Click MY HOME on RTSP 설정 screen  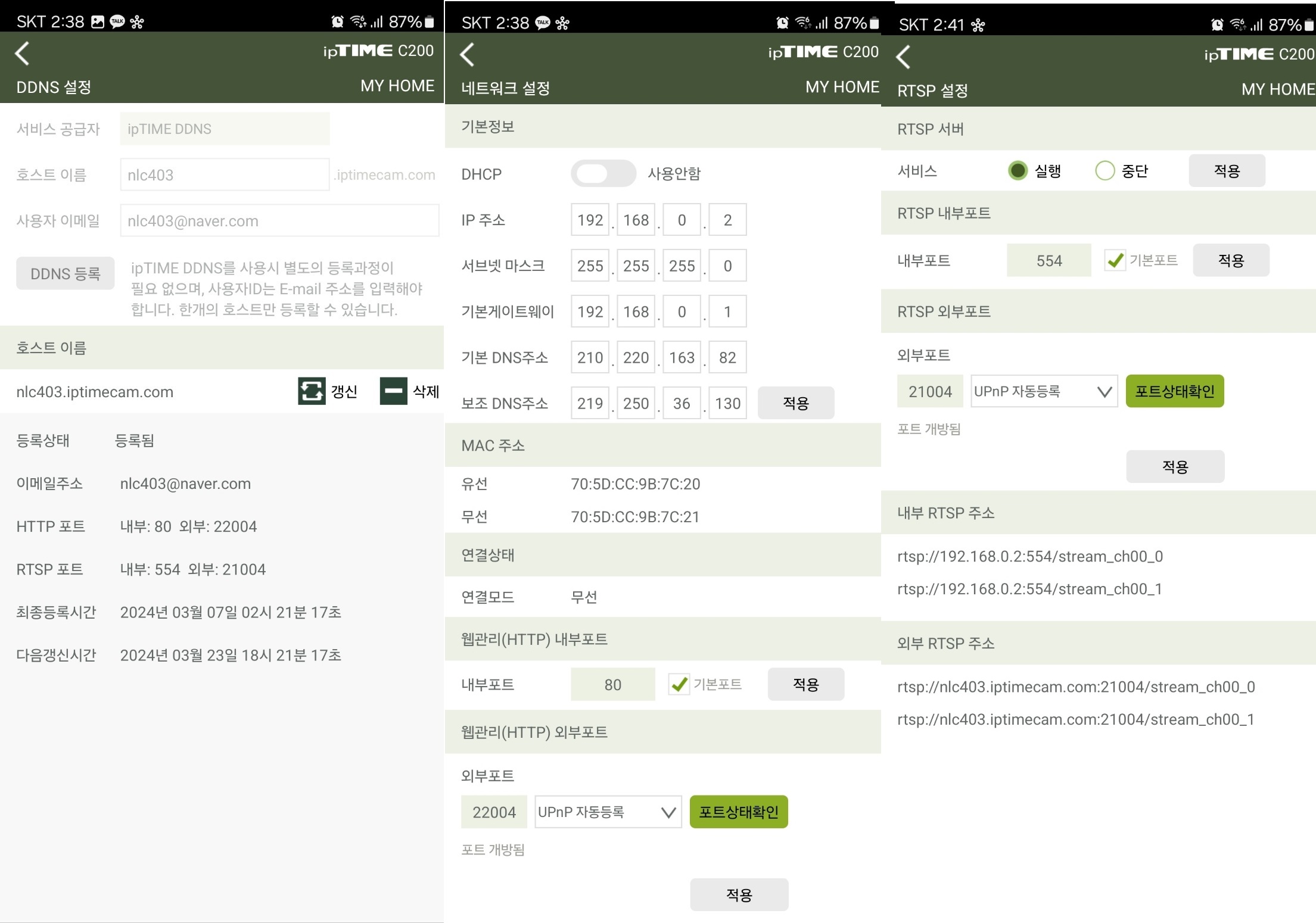[1278, 89]
